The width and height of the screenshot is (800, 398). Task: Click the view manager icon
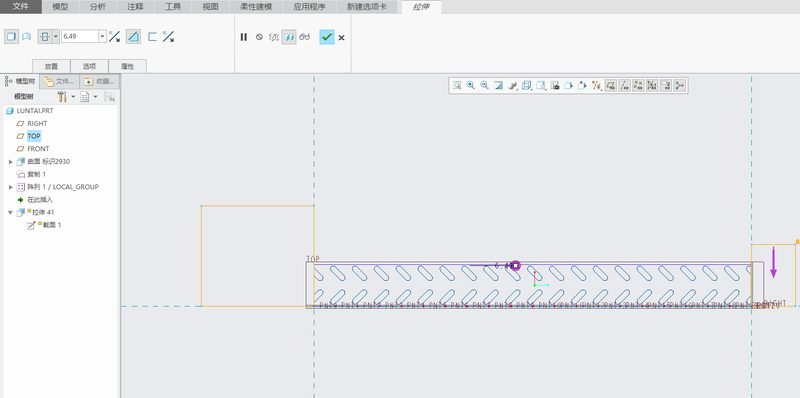555,86
